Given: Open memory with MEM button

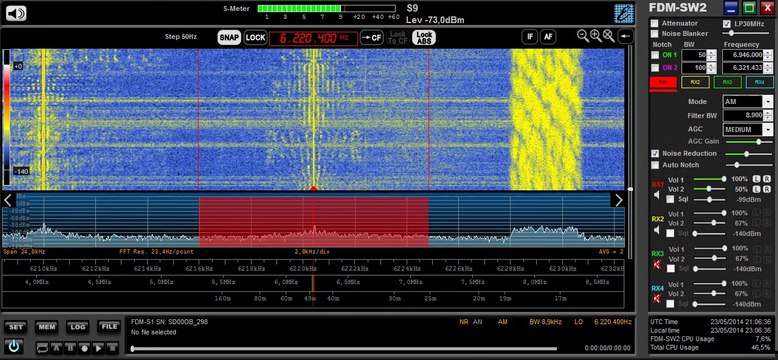Looking at the screenshot, I should [46, 327].
